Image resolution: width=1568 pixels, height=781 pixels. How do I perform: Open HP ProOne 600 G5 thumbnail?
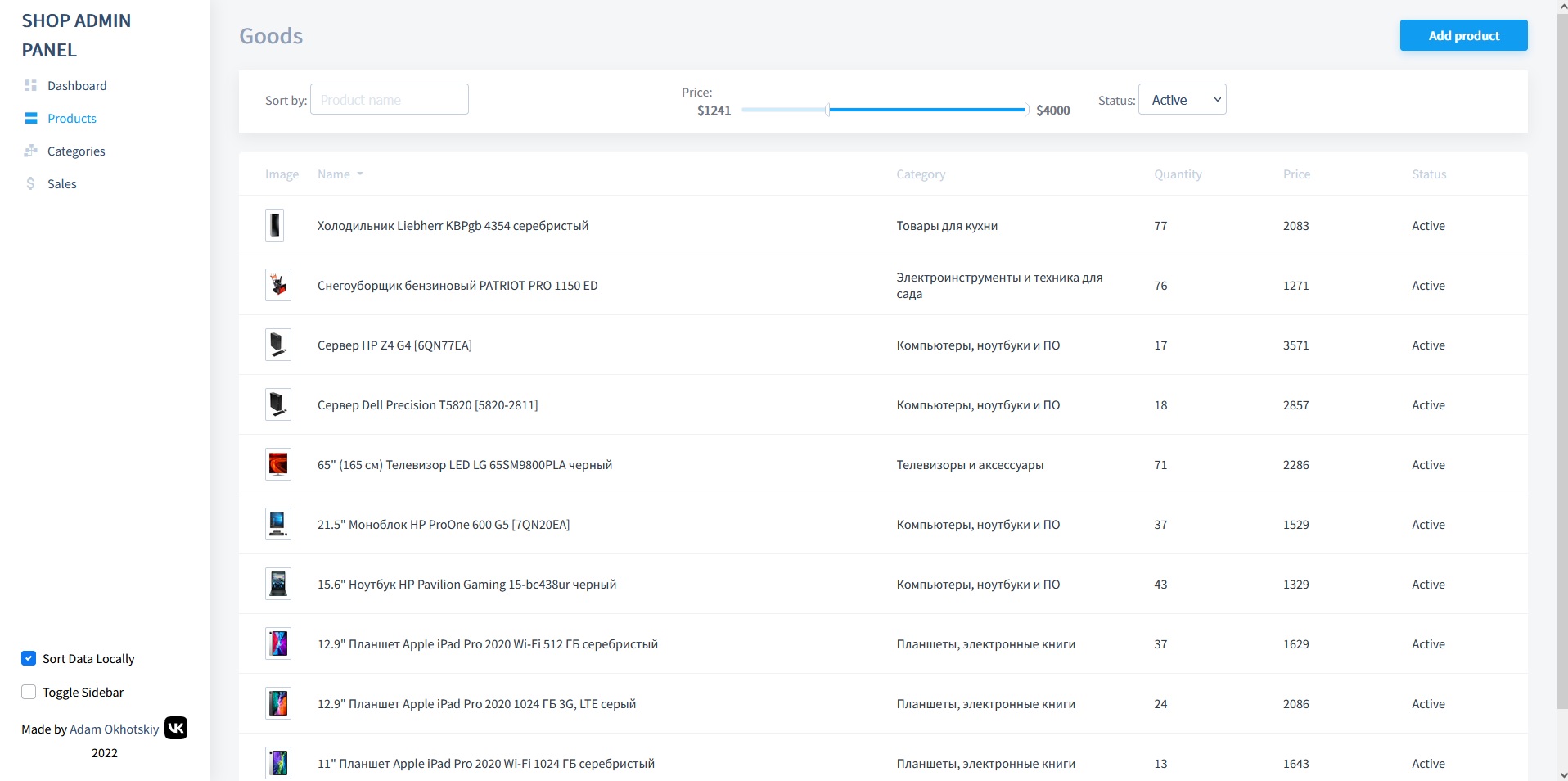(278, 524)
